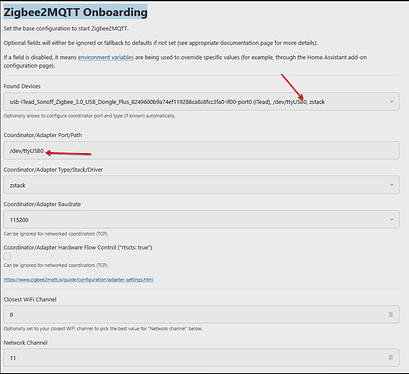This screenshot has height=374, width=409.
Task: Focus the Network Channel field showing 11
Action: click(201, 358)
